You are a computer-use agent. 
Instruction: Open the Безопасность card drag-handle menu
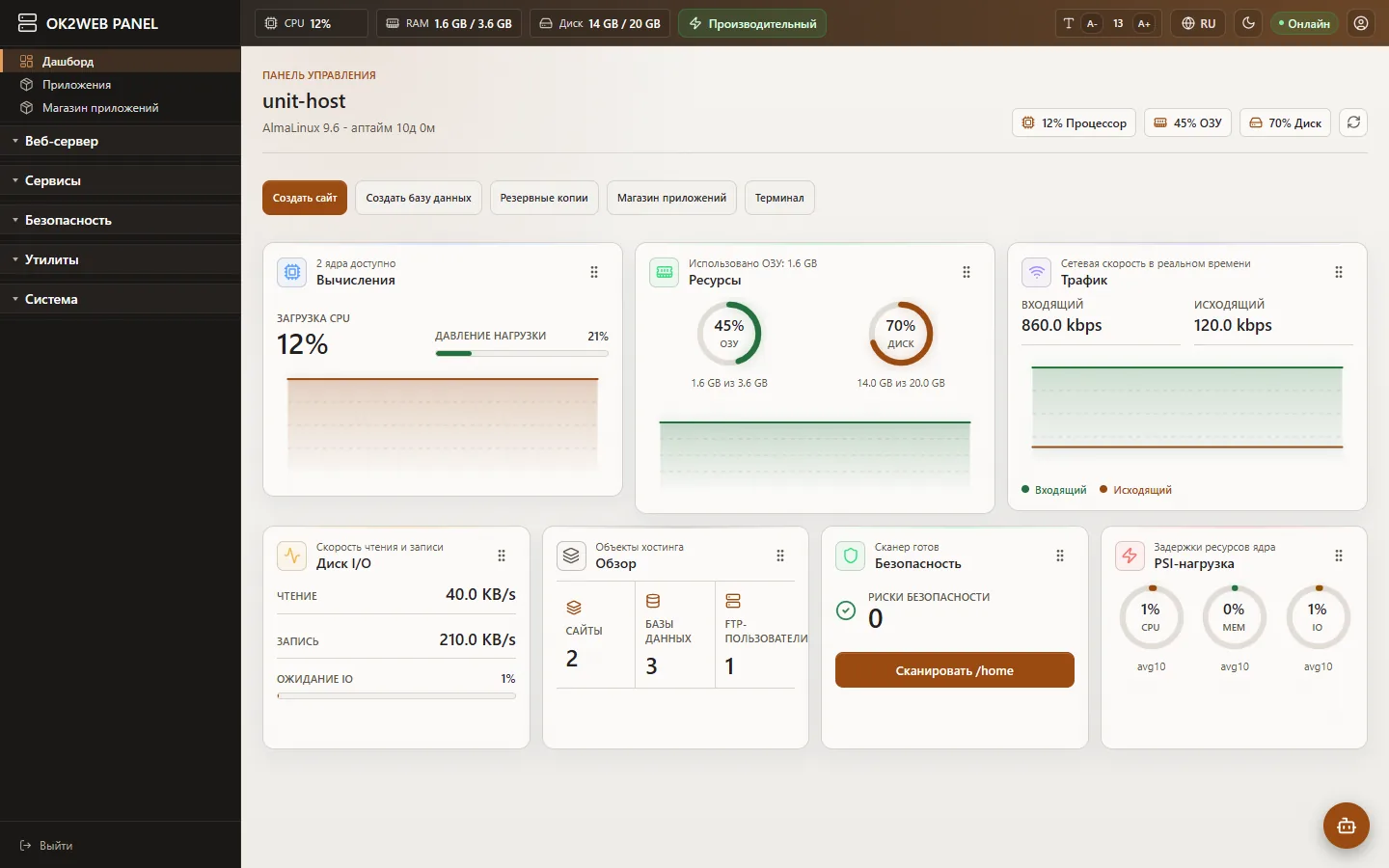(x=1060, y=556)
